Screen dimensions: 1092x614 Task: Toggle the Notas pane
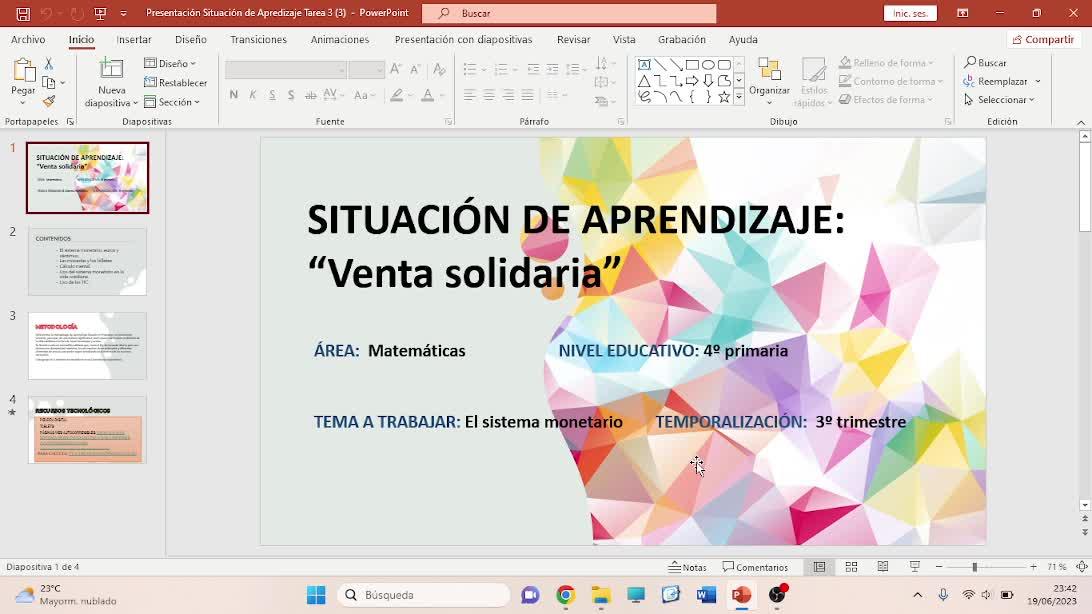click(688, 567)
